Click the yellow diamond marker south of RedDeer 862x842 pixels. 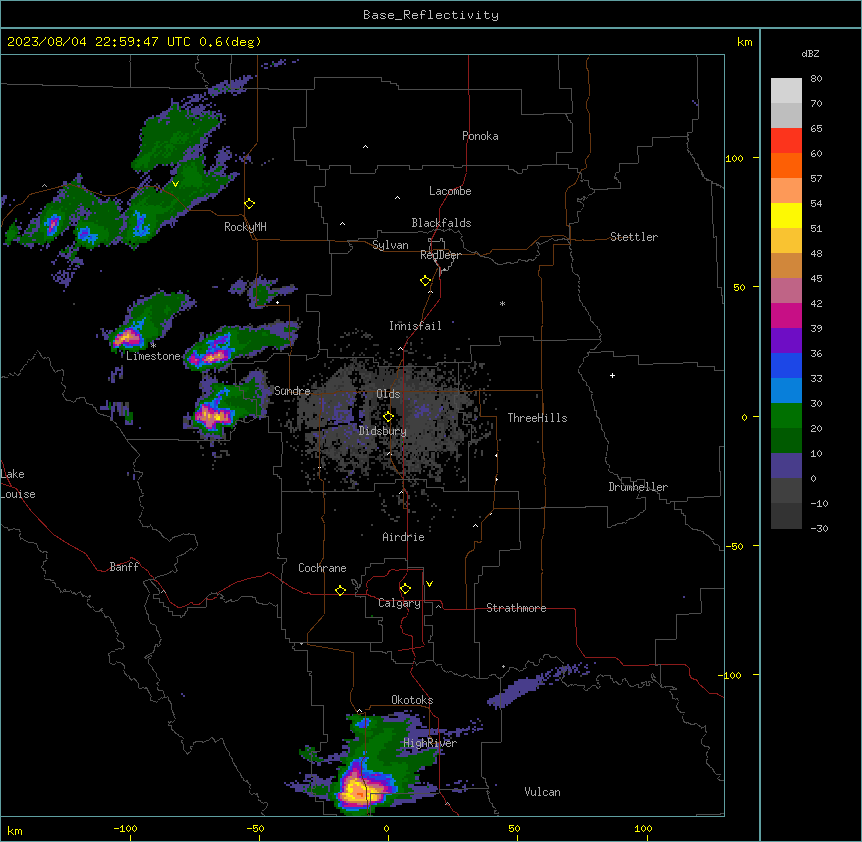(x=426, y=281)
